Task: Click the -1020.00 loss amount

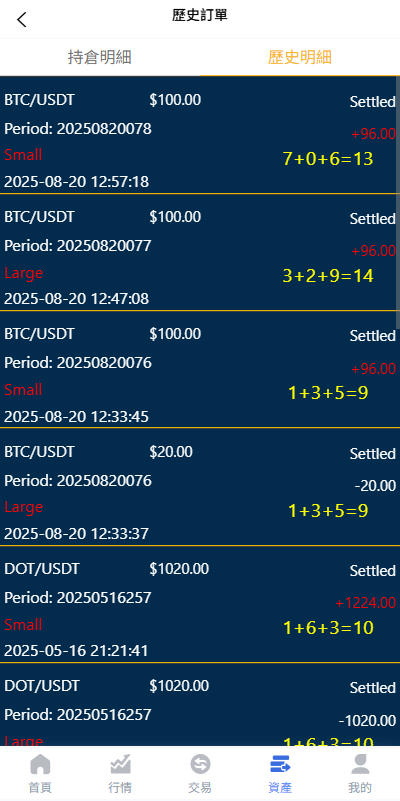Action: click(x=367, y=721)
